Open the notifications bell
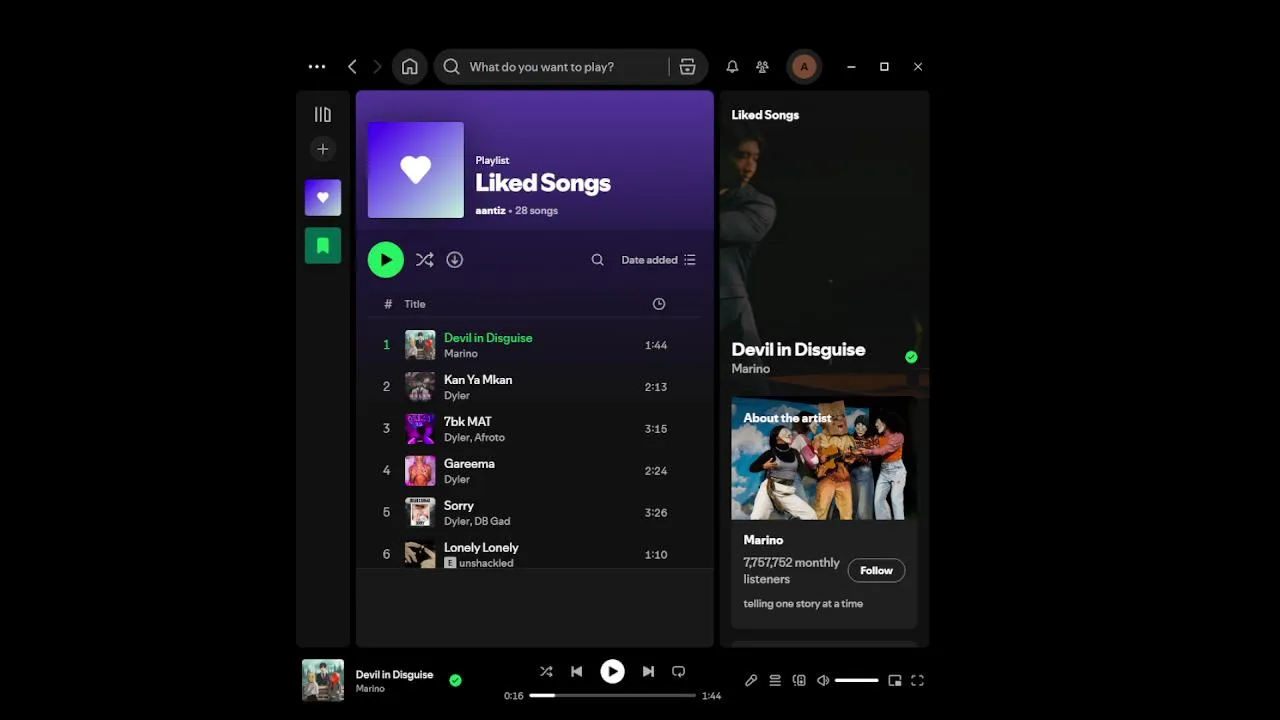The image size is (1280, 720). pos(732,67)
